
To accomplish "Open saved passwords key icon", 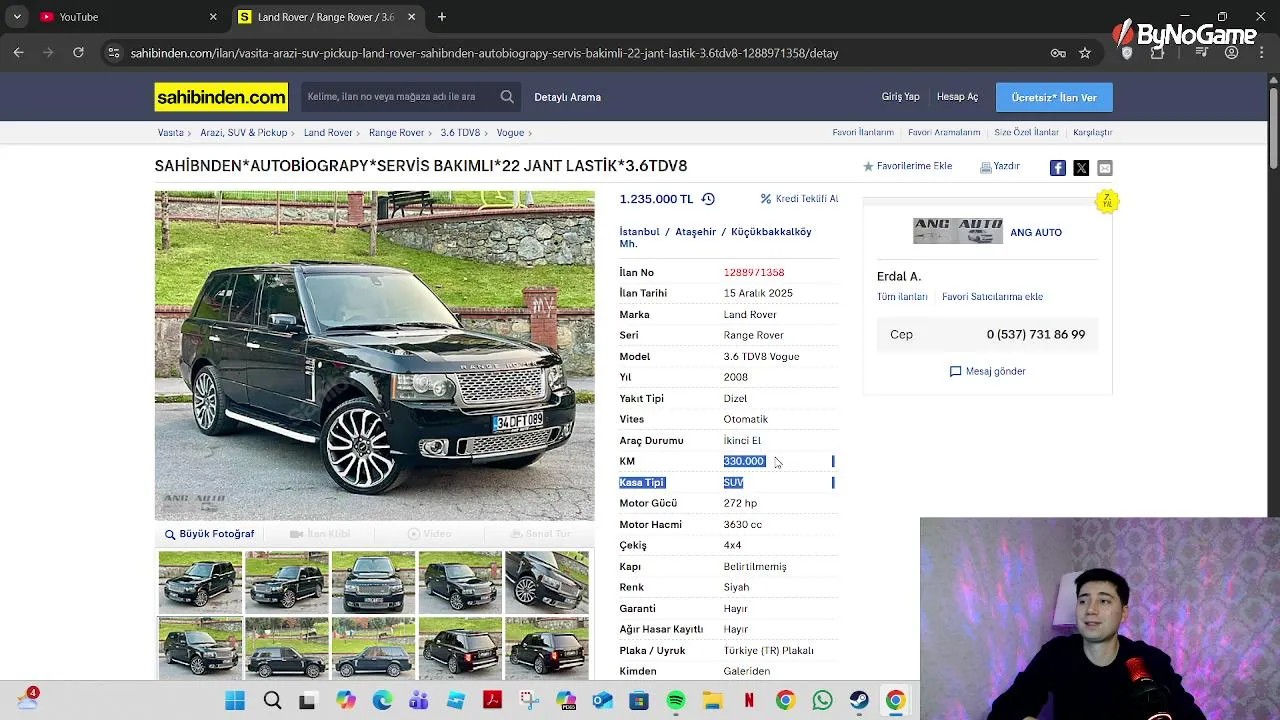I will [1058, 53].
